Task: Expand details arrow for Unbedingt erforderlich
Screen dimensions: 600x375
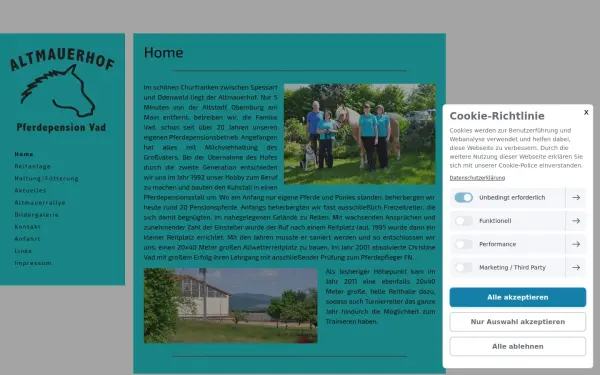Action: pyautogui.click(x=576, y=197)
